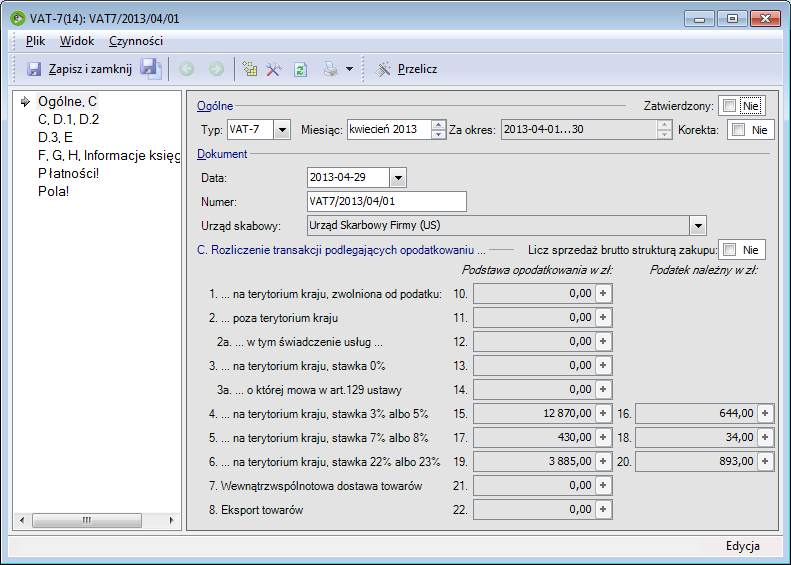Click field 15 value 12 870,00
This screenshot has height=565, width=791.
(x=534, y=413)
